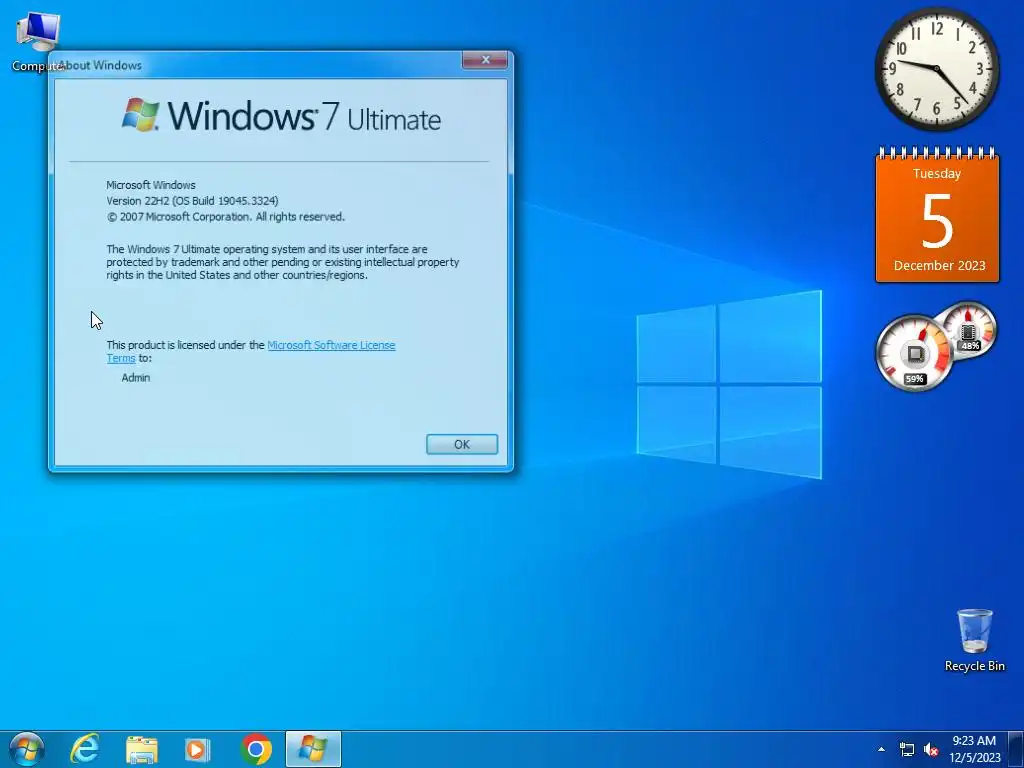The height and width of the screenshot is (768, 1024).
Task: Open the Computer desktop icon
Action: [37, 41]
